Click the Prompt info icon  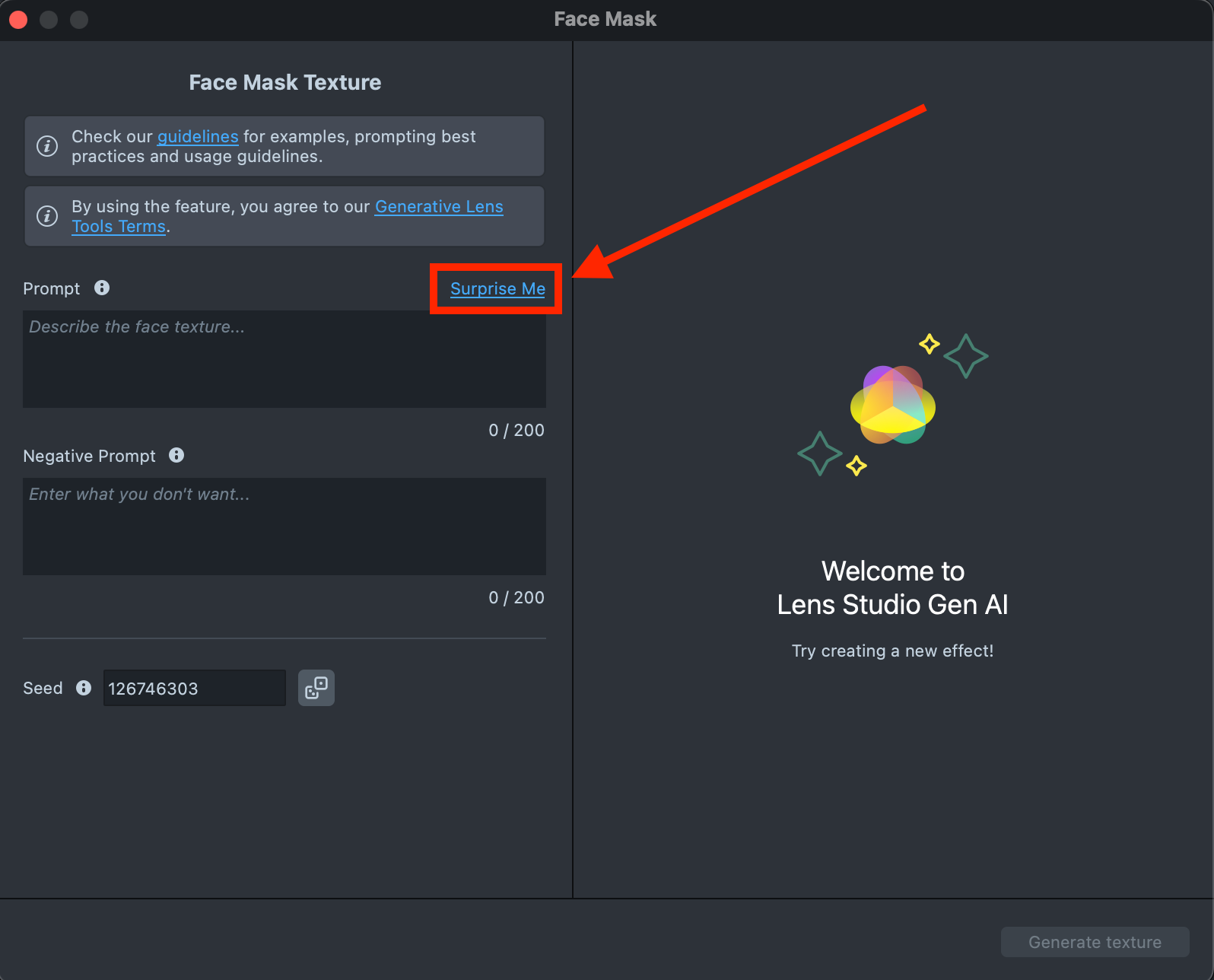click(x=102, y=288)
